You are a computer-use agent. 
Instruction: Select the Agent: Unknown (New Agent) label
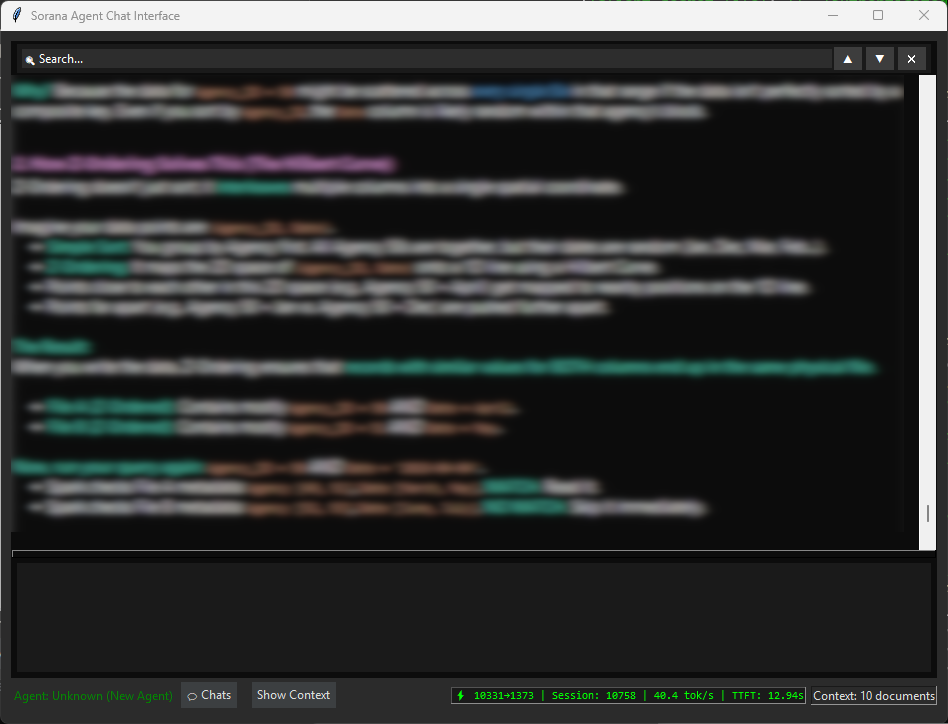tap(93, 696)
